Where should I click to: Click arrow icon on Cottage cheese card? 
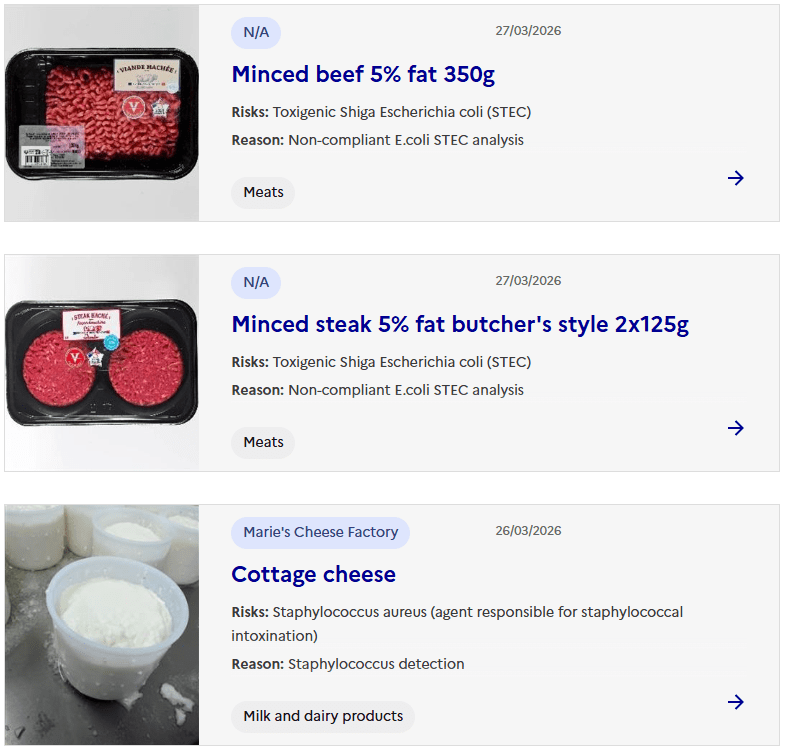(736, 702)
